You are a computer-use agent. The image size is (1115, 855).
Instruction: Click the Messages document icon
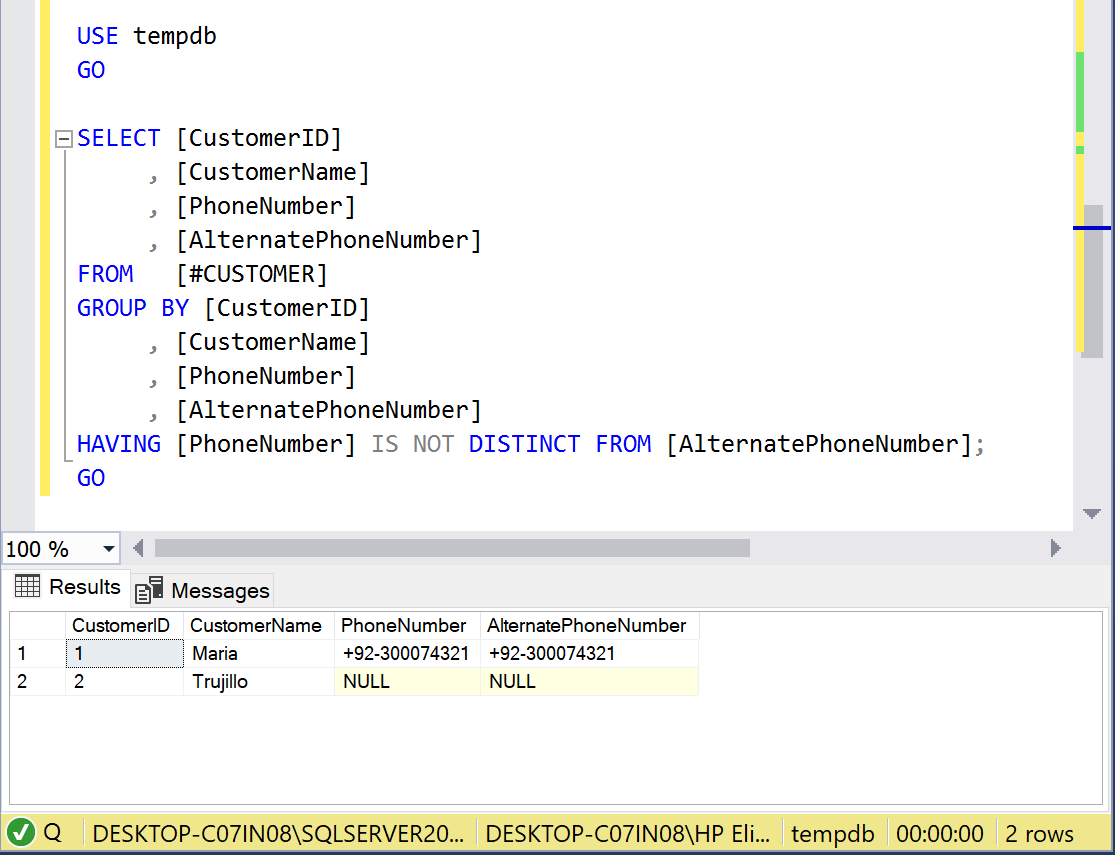coord(149,590)
